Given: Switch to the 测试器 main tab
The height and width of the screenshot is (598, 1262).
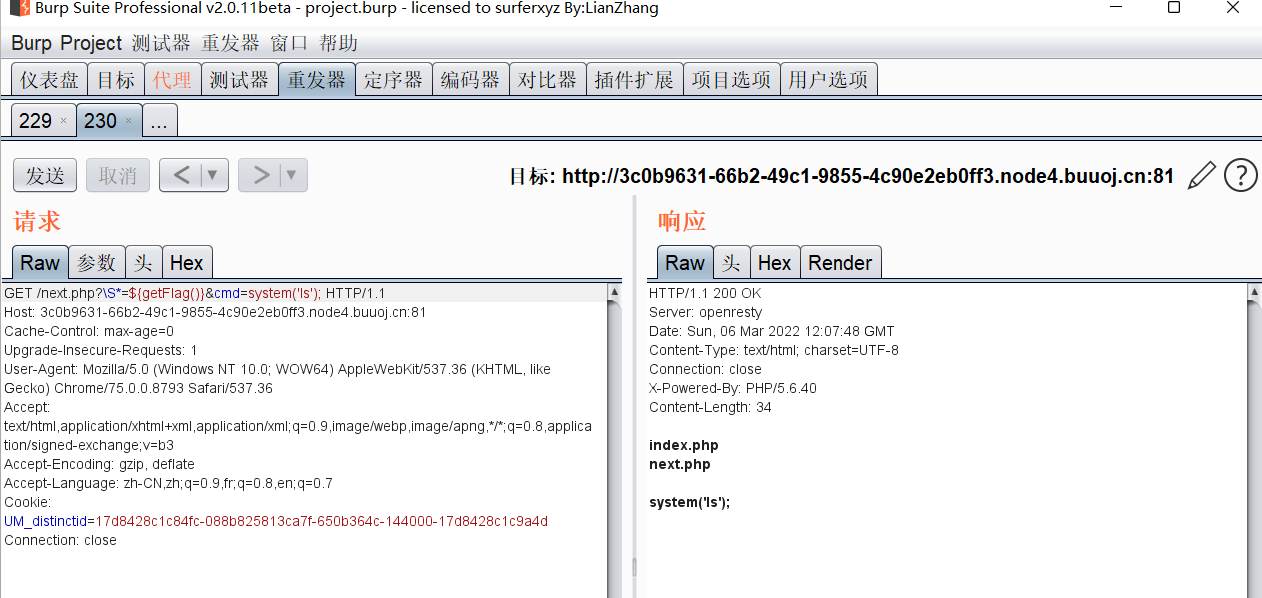Looking at the screenshot, I should point(239,80).
